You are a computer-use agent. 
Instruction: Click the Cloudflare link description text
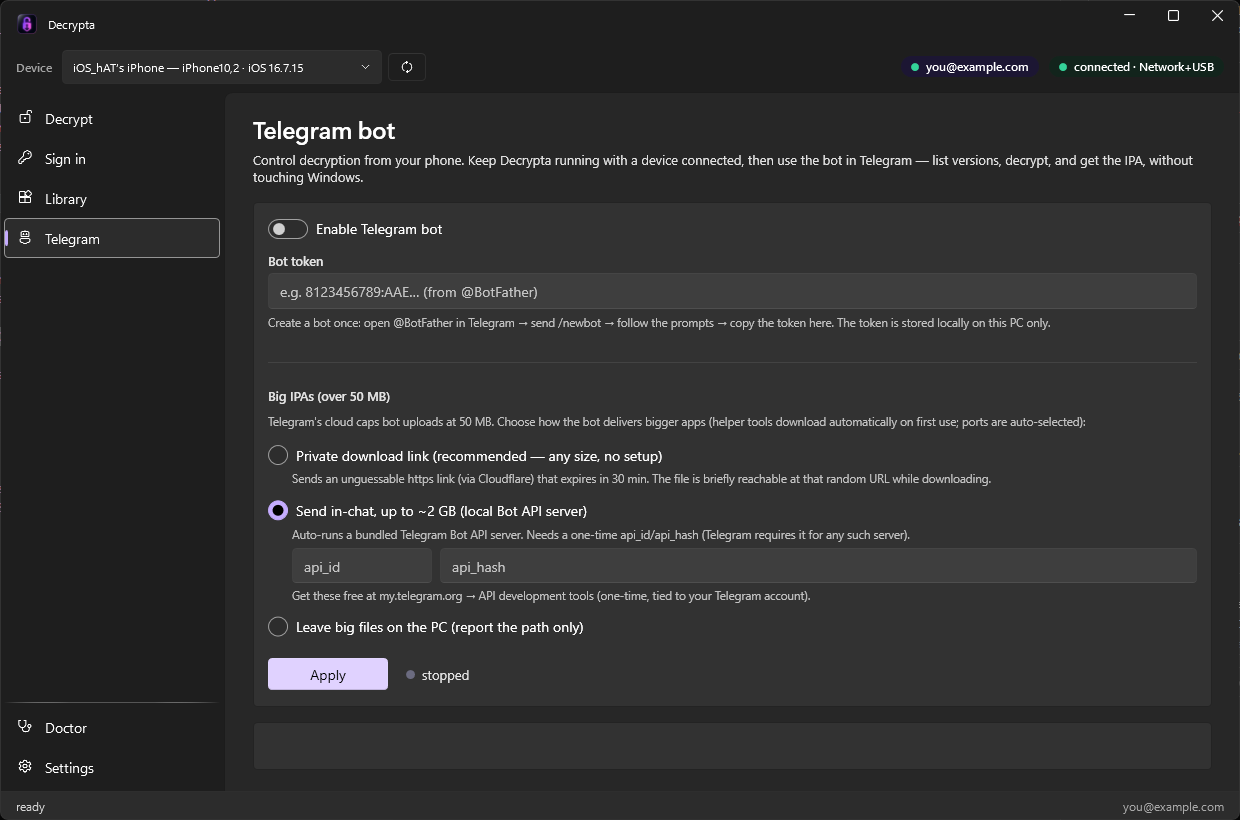pos(641,479)
